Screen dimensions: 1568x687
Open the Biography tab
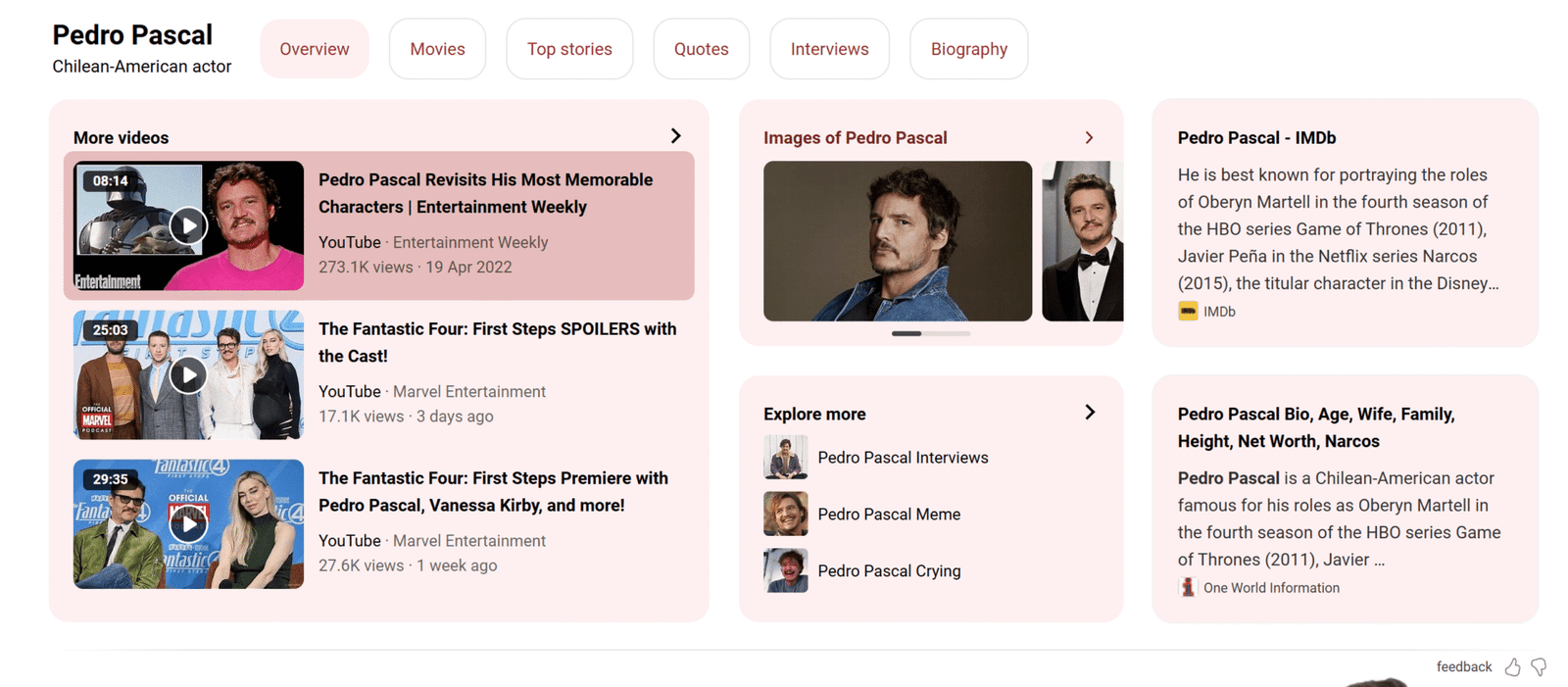(968, 49)
